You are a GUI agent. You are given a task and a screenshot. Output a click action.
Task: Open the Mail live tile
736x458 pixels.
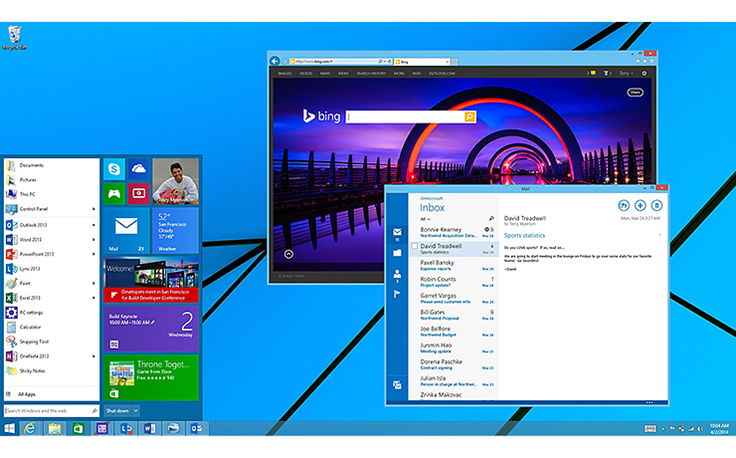pyautogui.click(x=126, y=230)
